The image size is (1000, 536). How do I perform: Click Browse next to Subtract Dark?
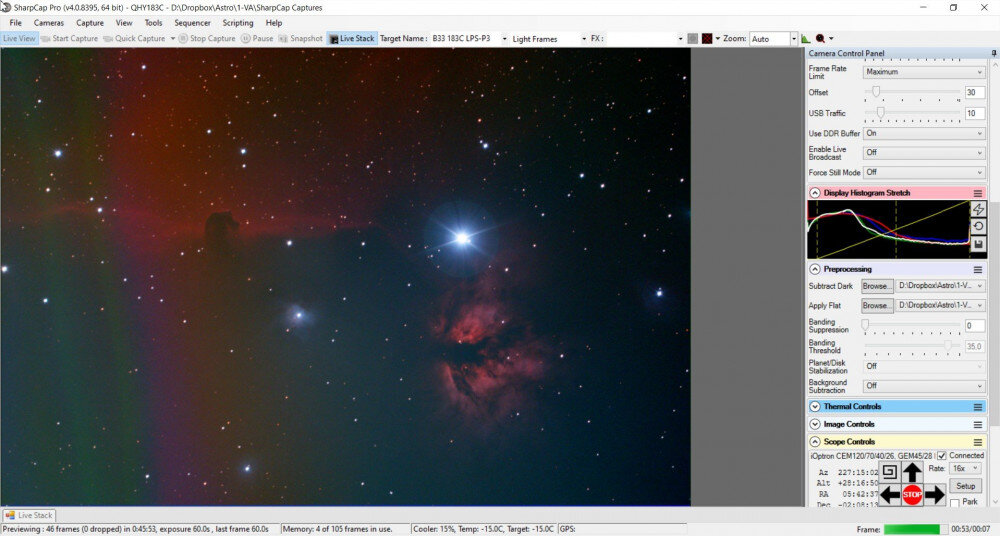tap(877, 286)
